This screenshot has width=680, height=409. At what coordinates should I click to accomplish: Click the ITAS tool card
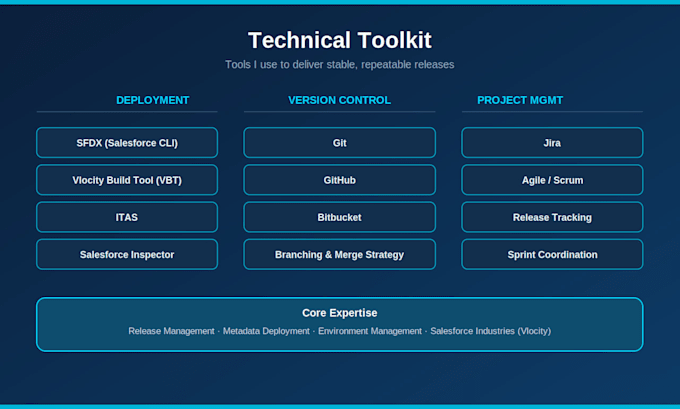(127, 217)
